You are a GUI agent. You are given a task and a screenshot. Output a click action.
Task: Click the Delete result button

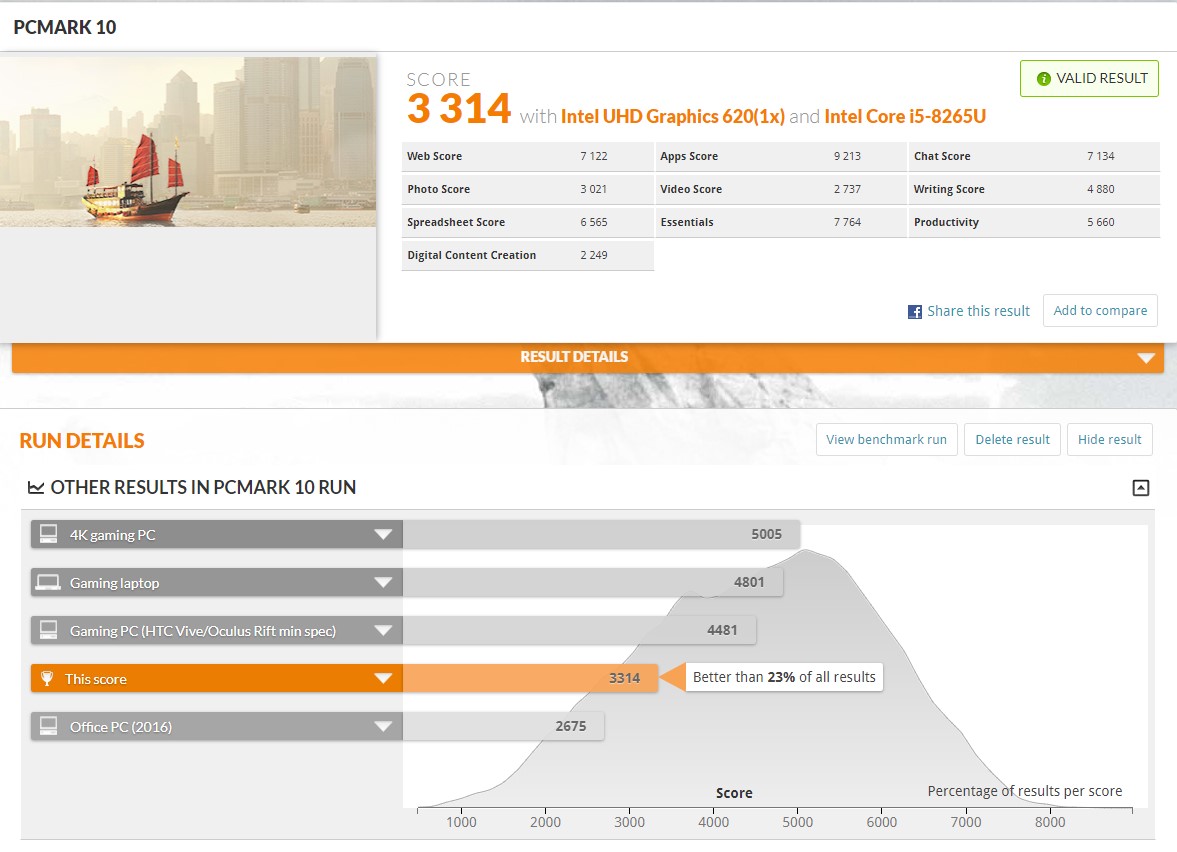[x=1012, y=440]
